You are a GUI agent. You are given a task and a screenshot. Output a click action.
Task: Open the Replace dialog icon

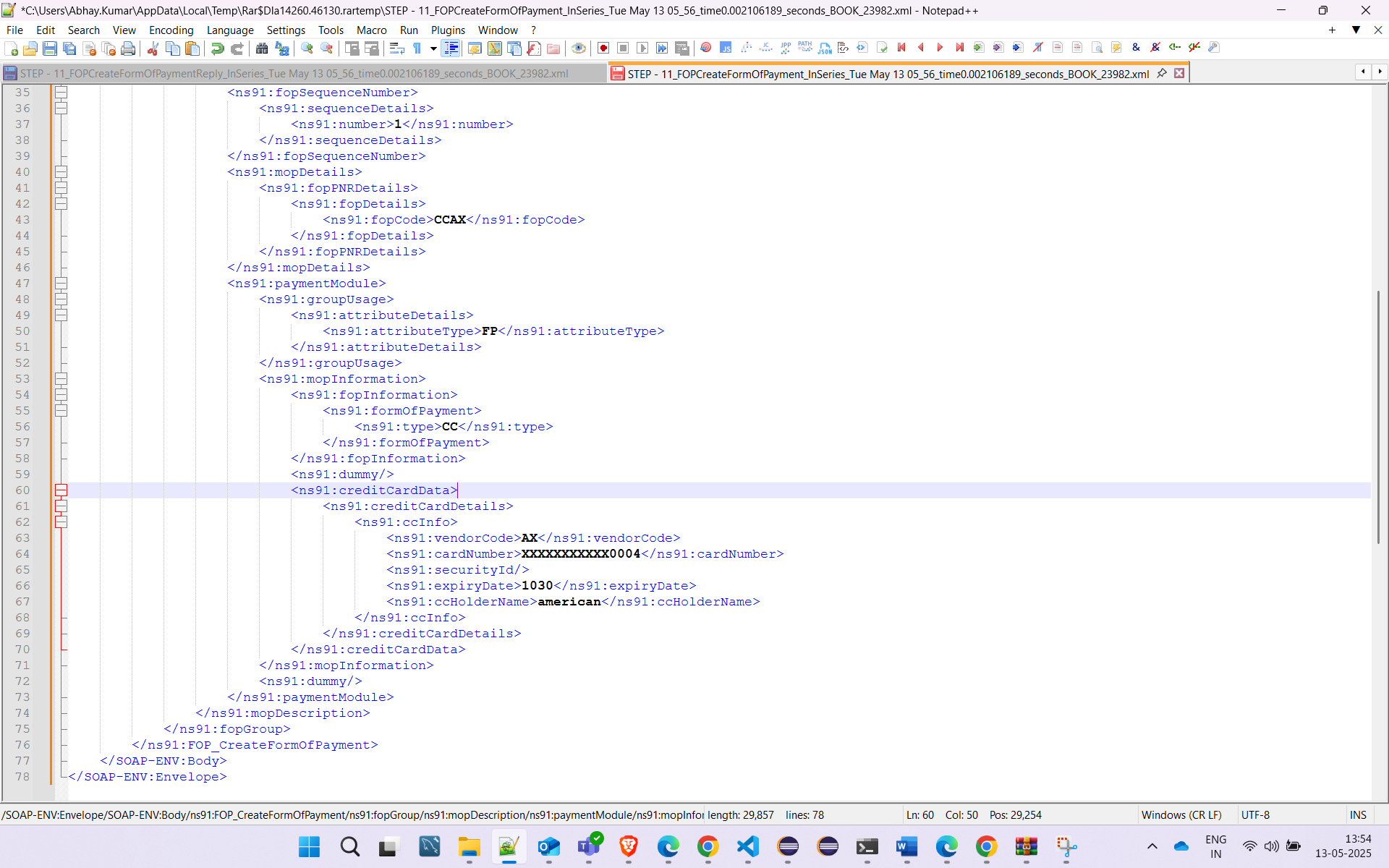(x=281, y=48)
